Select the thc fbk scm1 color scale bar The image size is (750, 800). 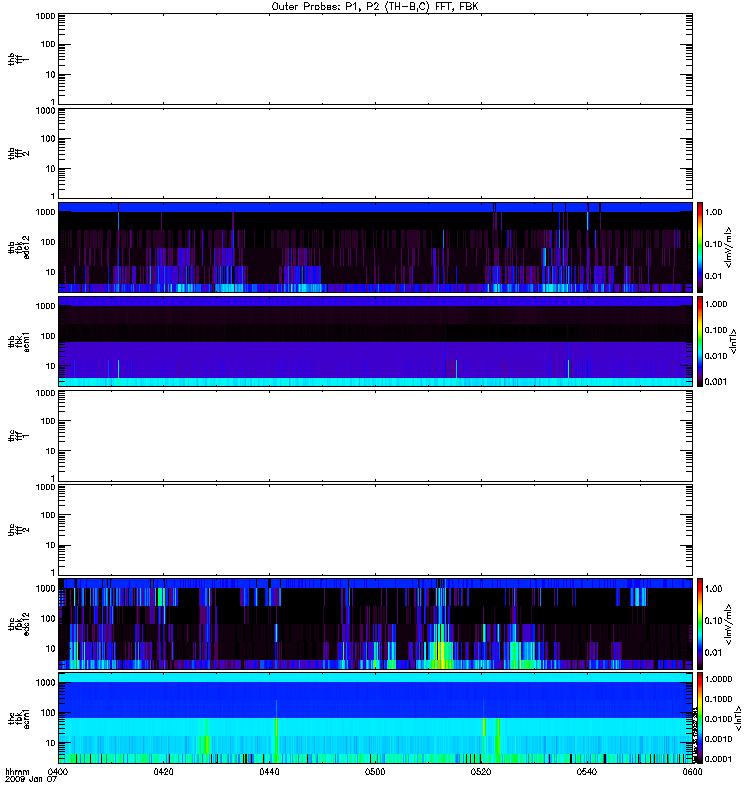pos(700,718)
